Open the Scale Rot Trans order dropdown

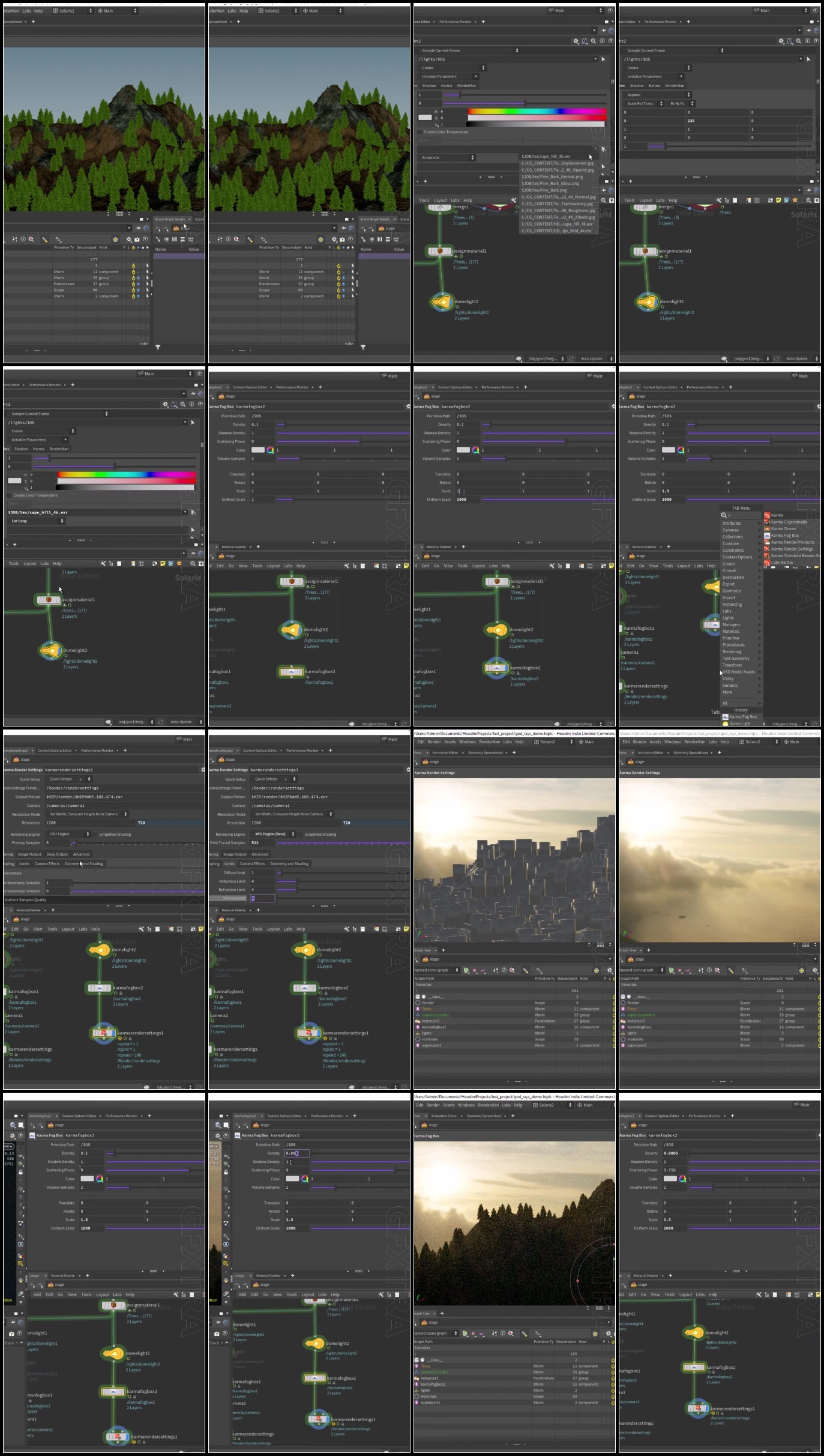(x=644, y=103)
